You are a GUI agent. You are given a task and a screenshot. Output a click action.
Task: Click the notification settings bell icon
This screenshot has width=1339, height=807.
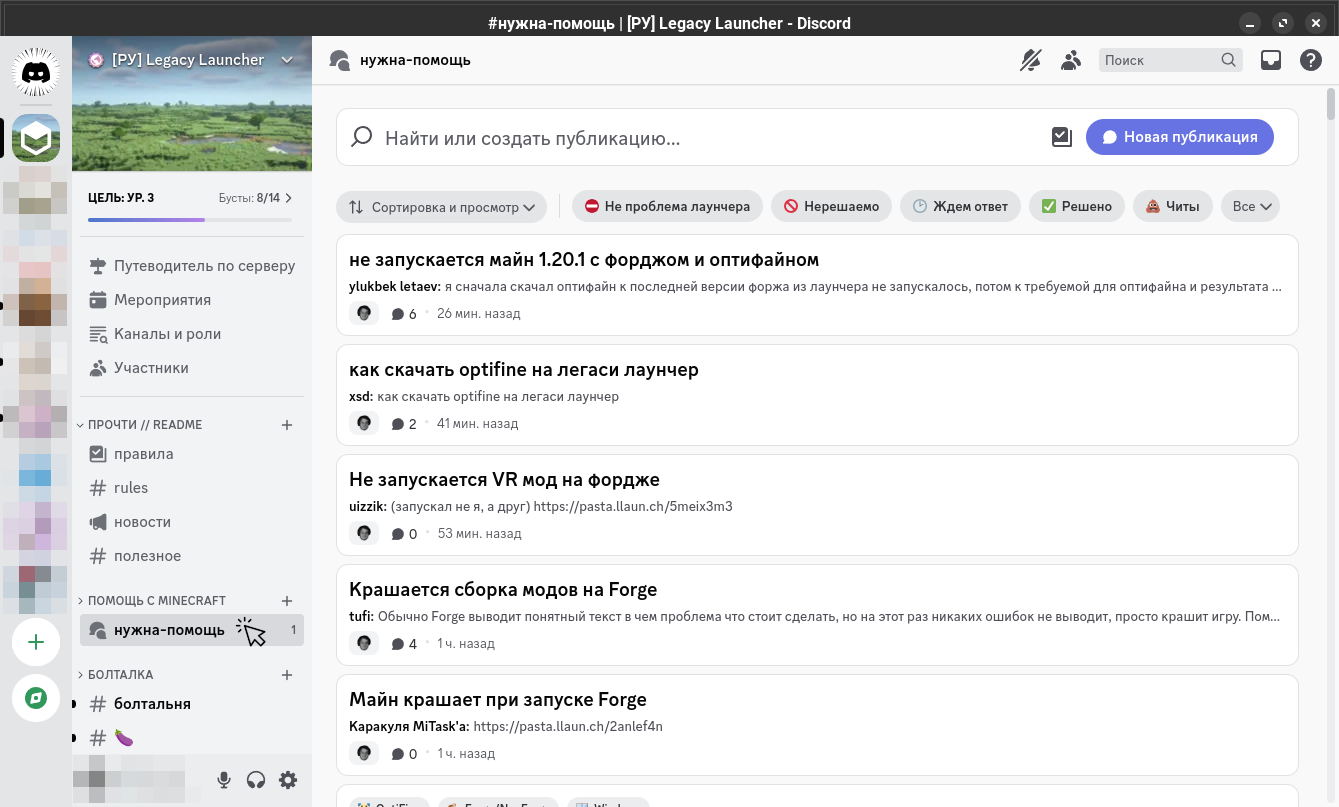[1030, 60]
